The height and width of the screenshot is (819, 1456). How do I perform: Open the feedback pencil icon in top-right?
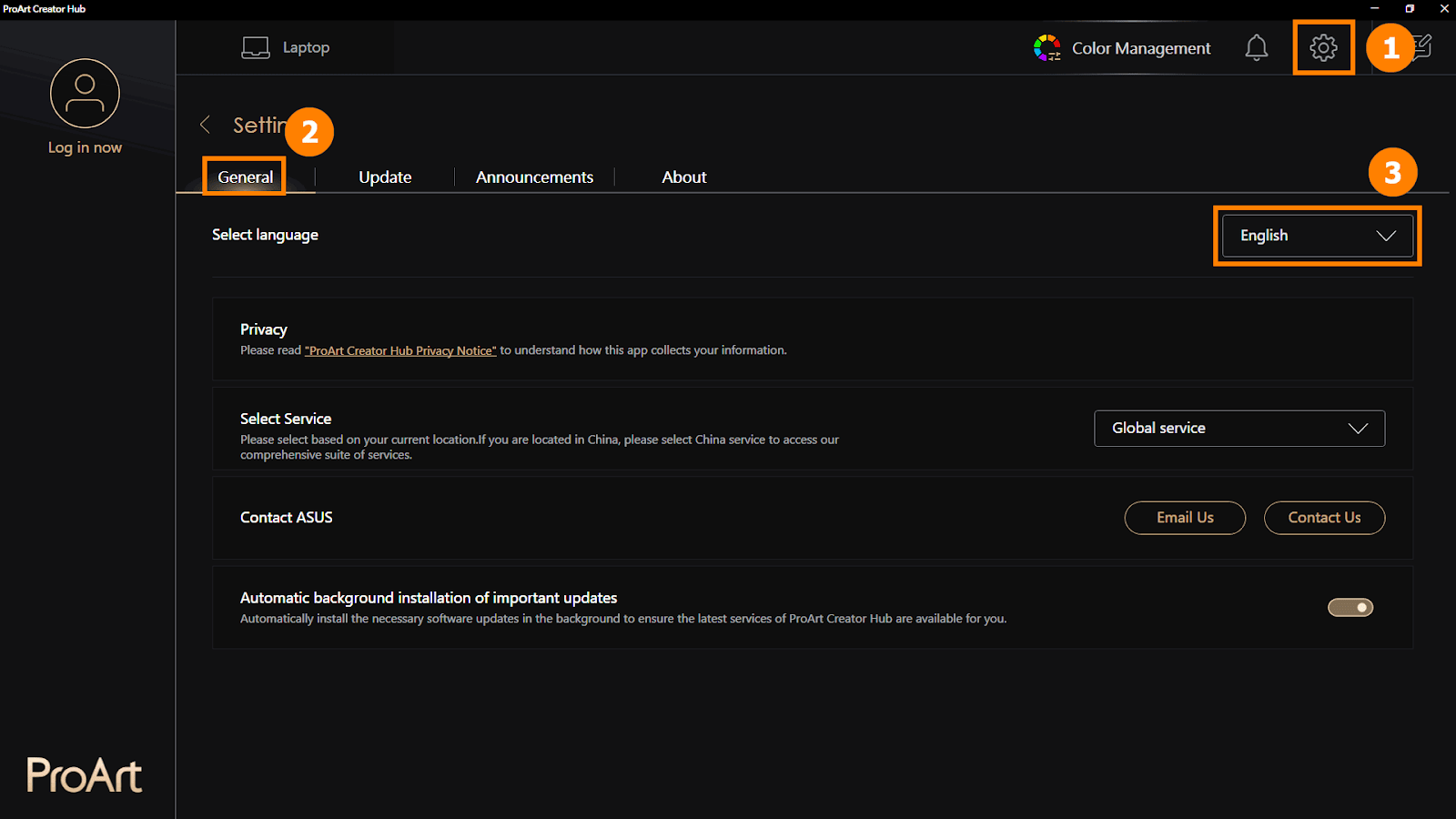(x=1423, y=46)
